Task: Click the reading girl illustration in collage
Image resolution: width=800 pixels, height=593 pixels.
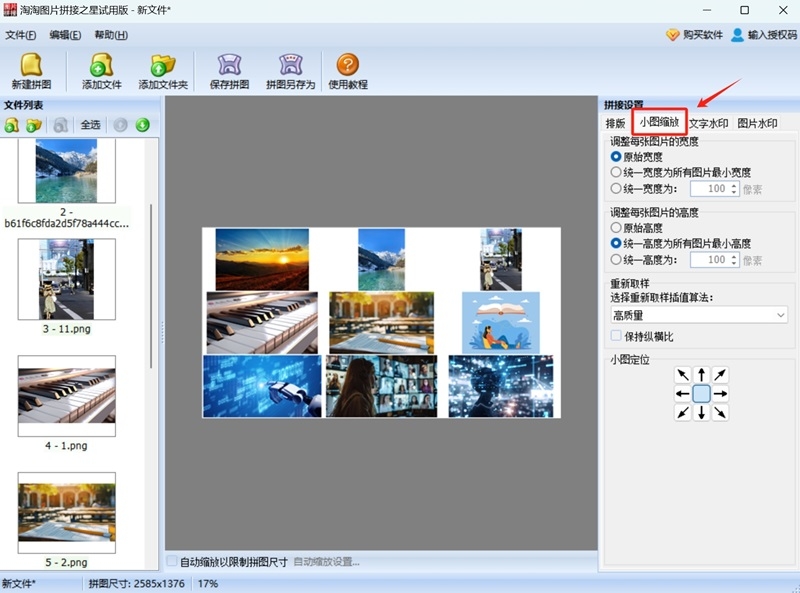Action: tap(501, 323)
